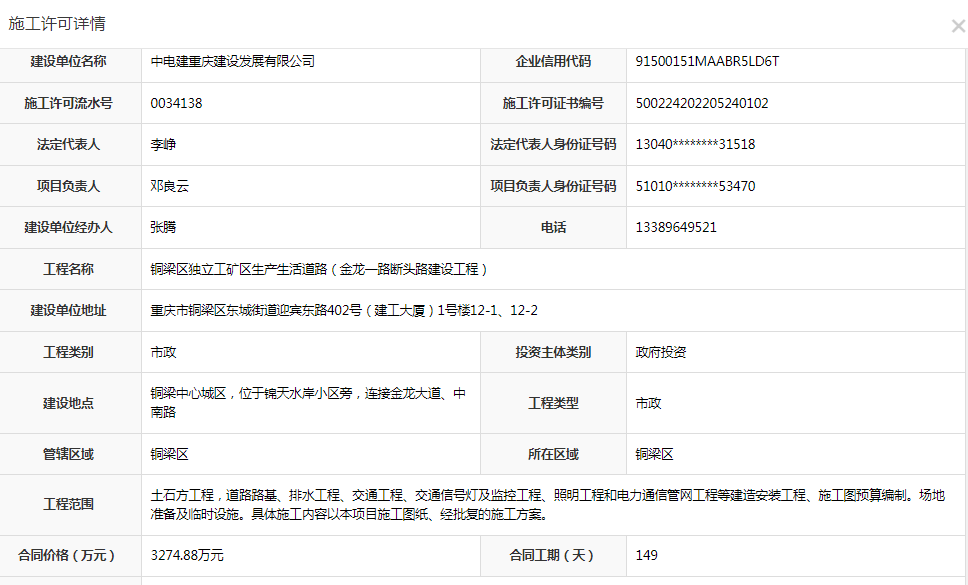Click project manager ID 51010********53470
Screen dimensions: 968x585
(695, 186)
